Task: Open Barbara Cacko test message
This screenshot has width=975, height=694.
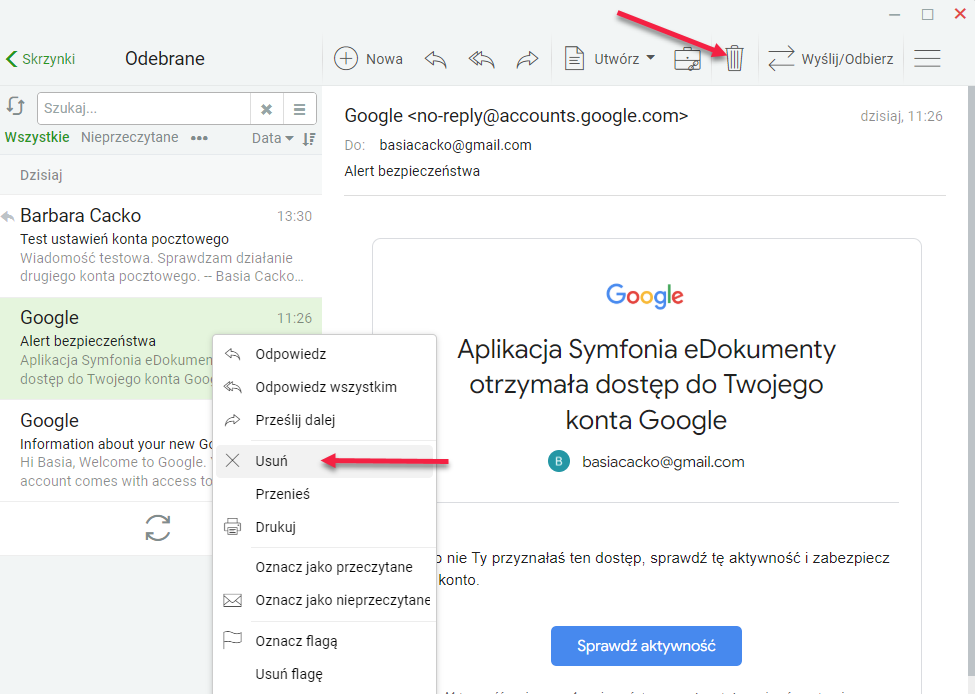Action: pos(161,246)
